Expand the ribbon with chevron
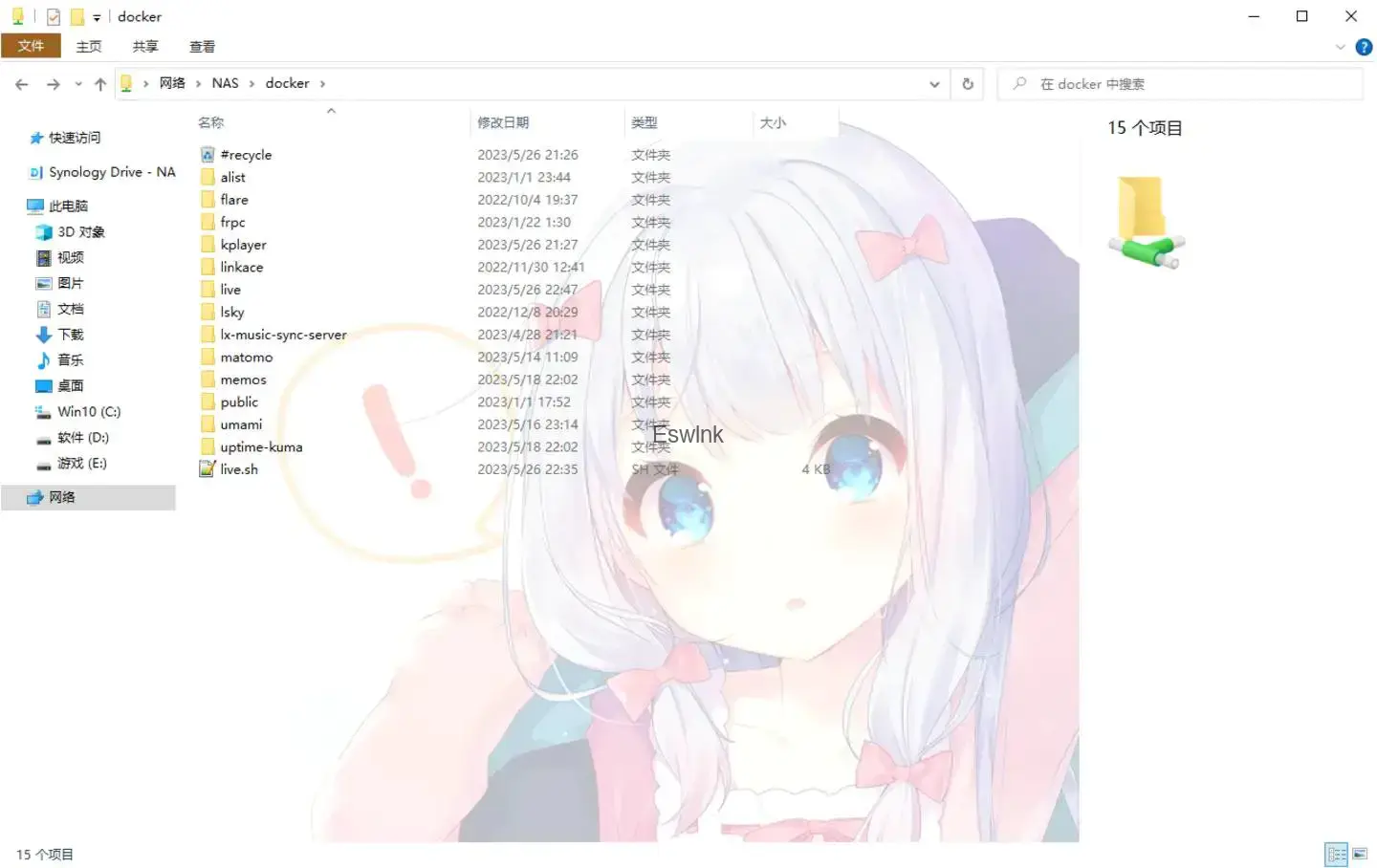This screenshot has height=868, width=1377. point(1340,47)
